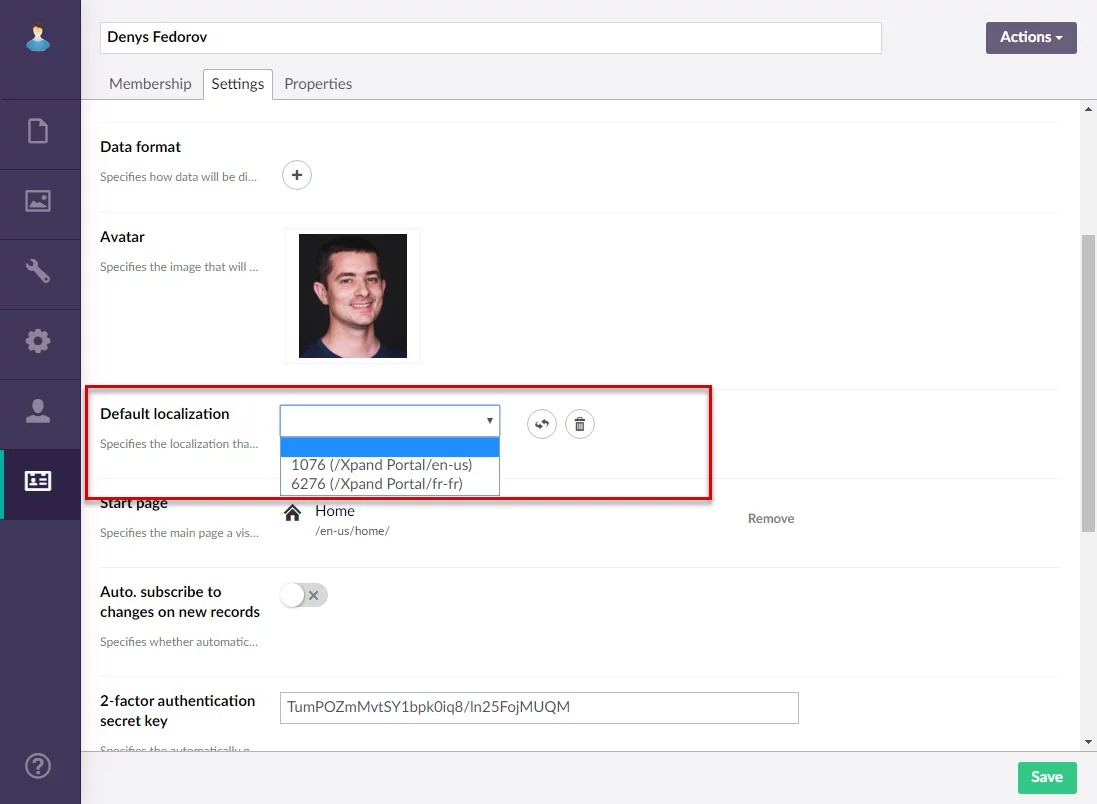The image size is (1097, 804).
Task: Open the Actions dropdown menu
Action: (1031, 37)
